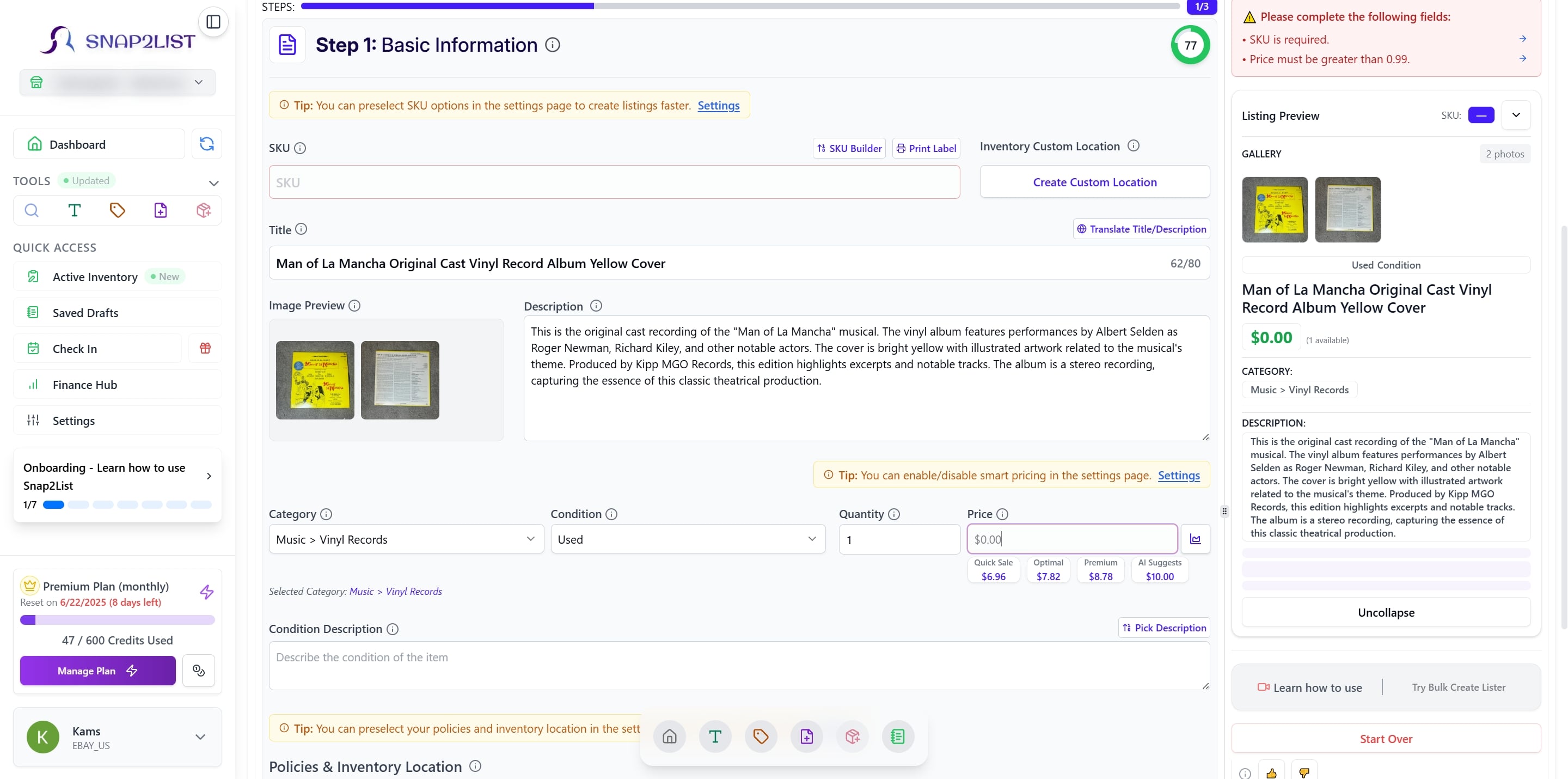The height and width of the screenshot is (779, 1568).
Task: Open the price chart icon next to Price
Action: [1195, 539]
